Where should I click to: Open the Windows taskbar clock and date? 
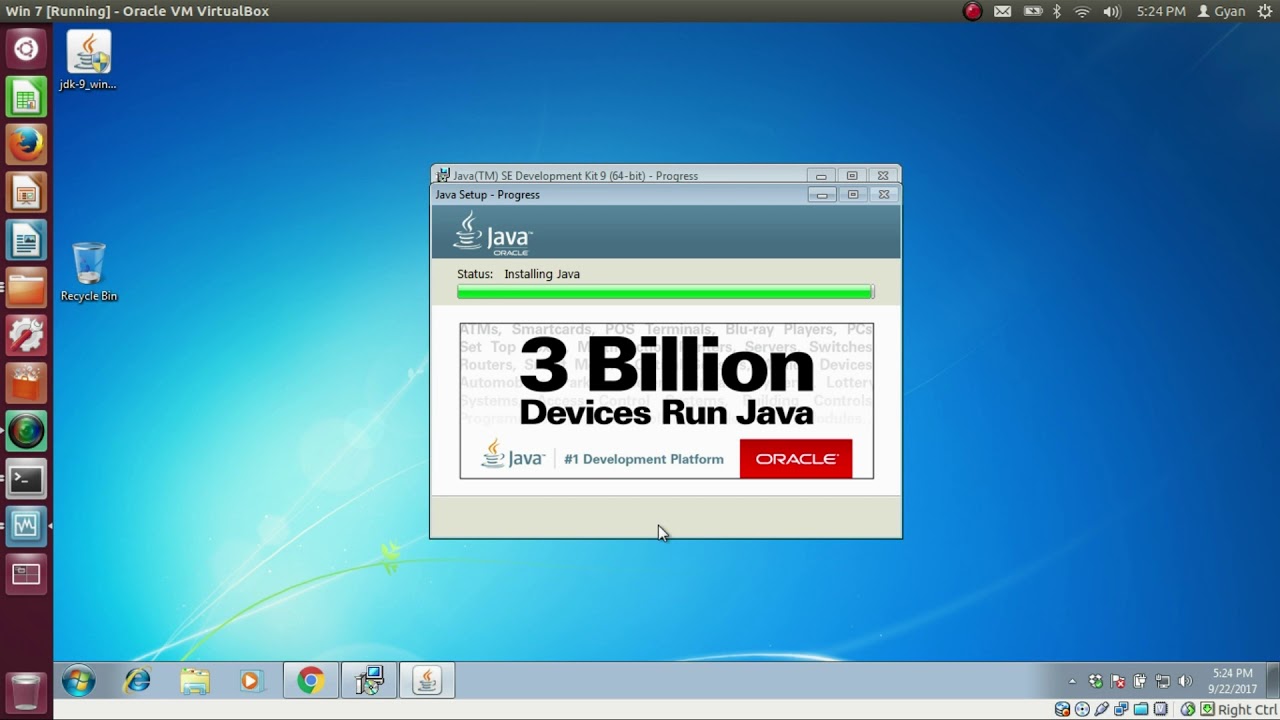pyautogui.click(x=1232, y=681)
